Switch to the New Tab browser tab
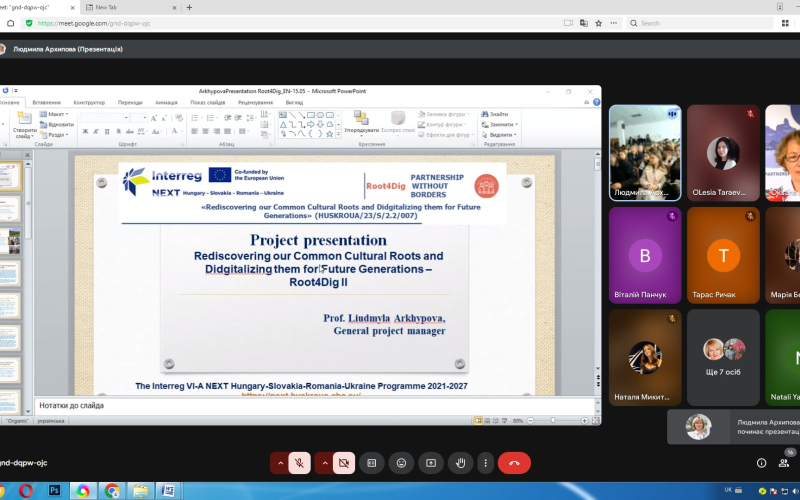The height and width of the screenshot is (500, 800). 130,7
